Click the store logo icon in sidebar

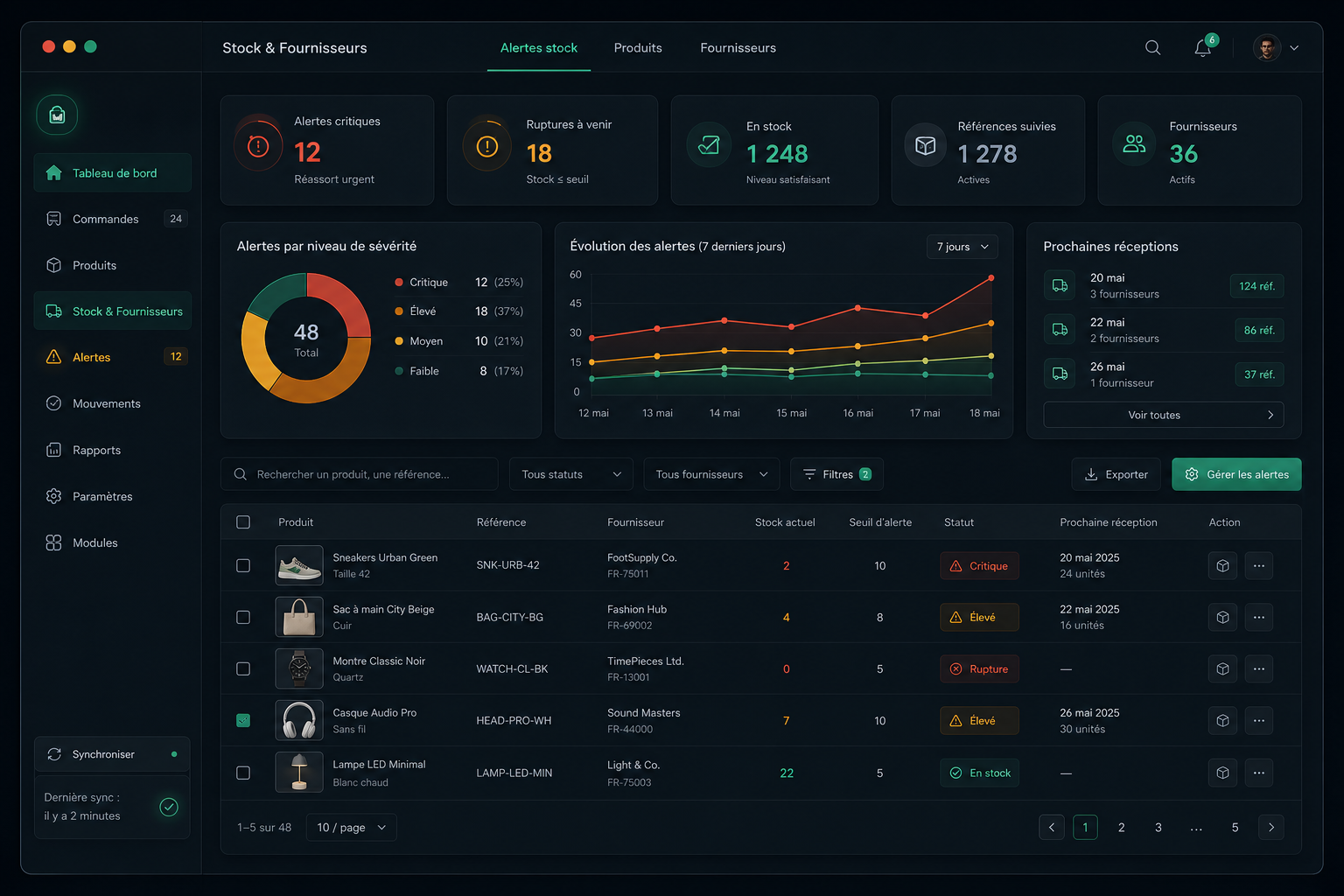(x=57, y=115)
